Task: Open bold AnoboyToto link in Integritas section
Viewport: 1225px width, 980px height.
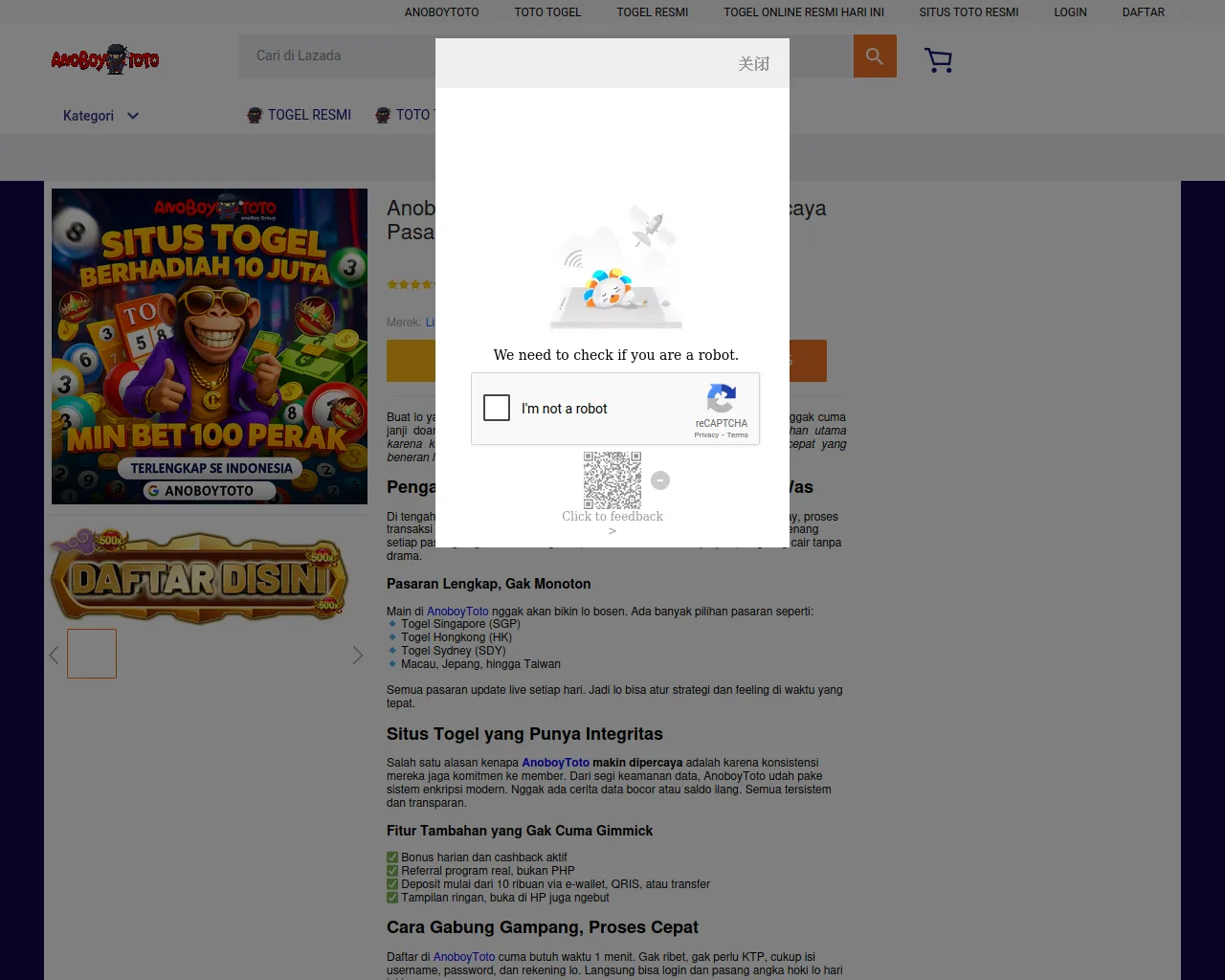Action: 556,763
